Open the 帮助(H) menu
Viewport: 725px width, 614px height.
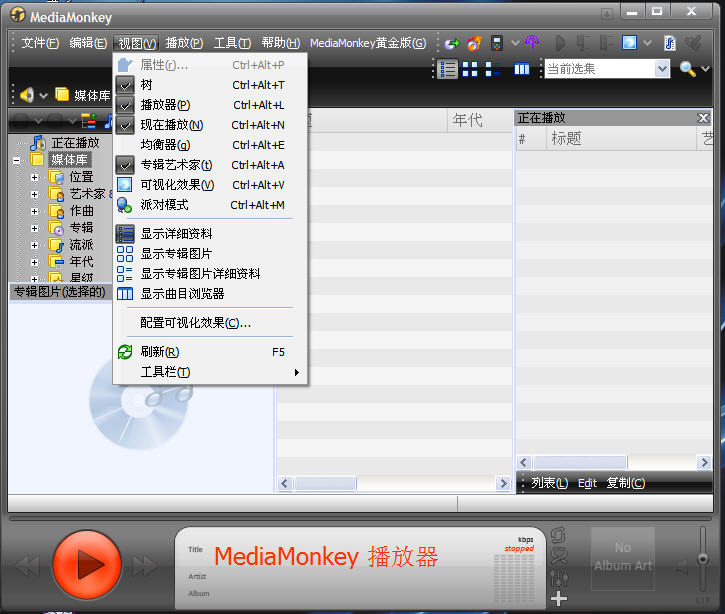click(x=281, y=43)
